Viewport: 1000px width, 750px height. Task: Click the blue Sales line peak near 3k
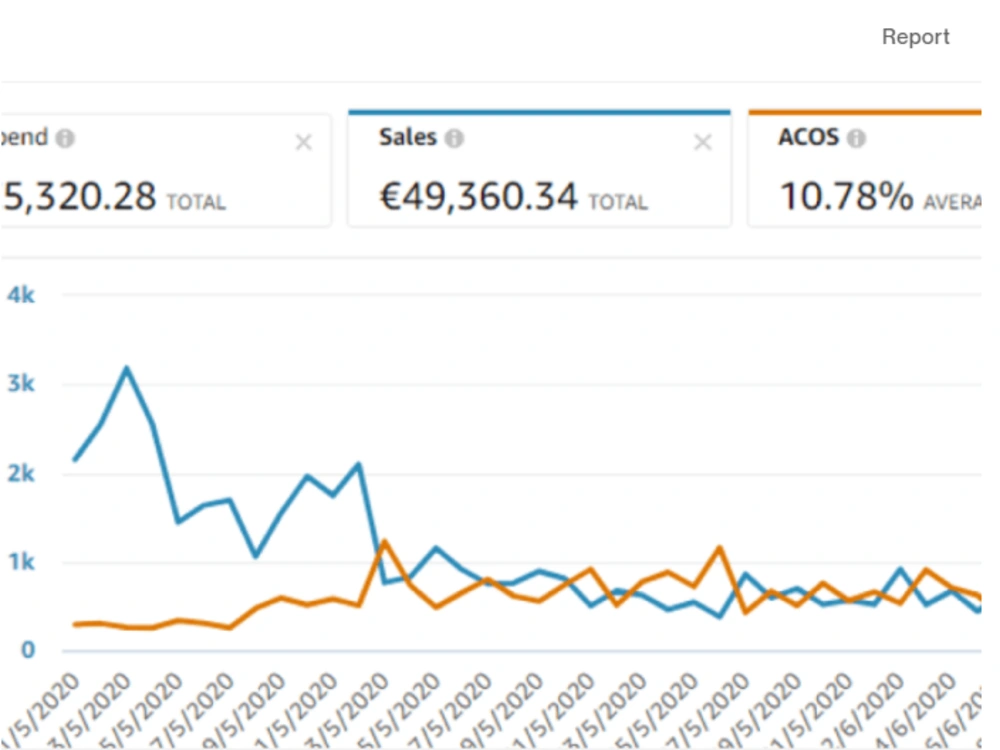tap(127, 369)
